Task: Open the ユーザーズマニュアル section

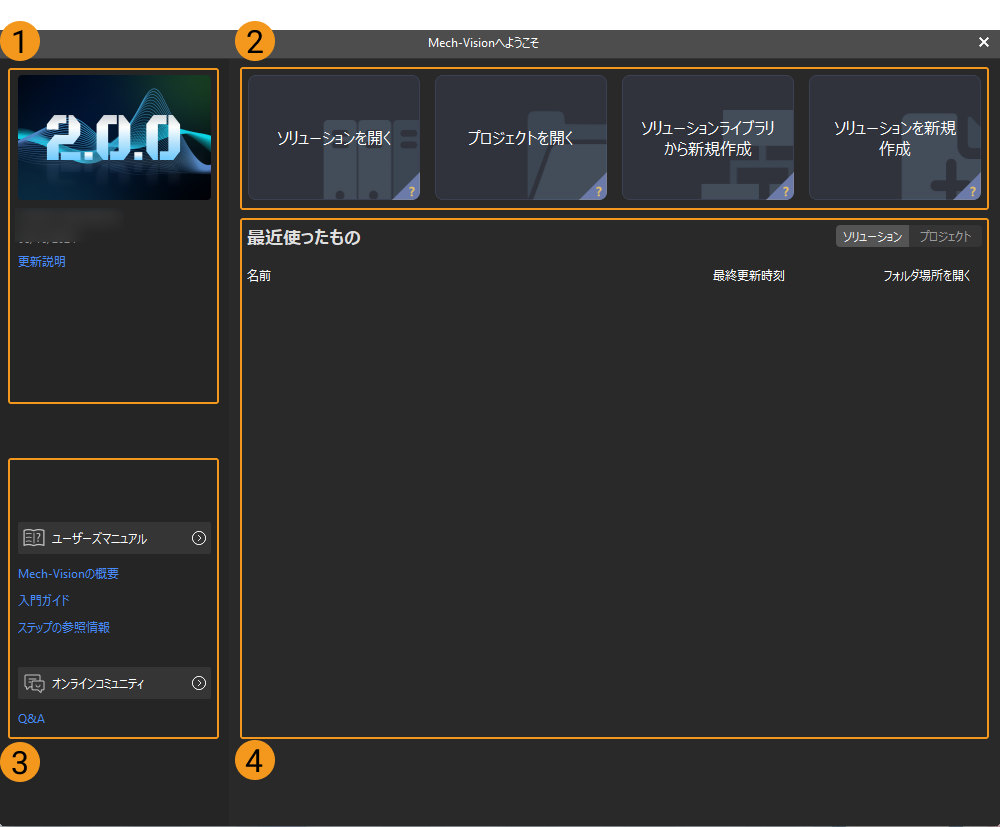Action: [114, 538]
